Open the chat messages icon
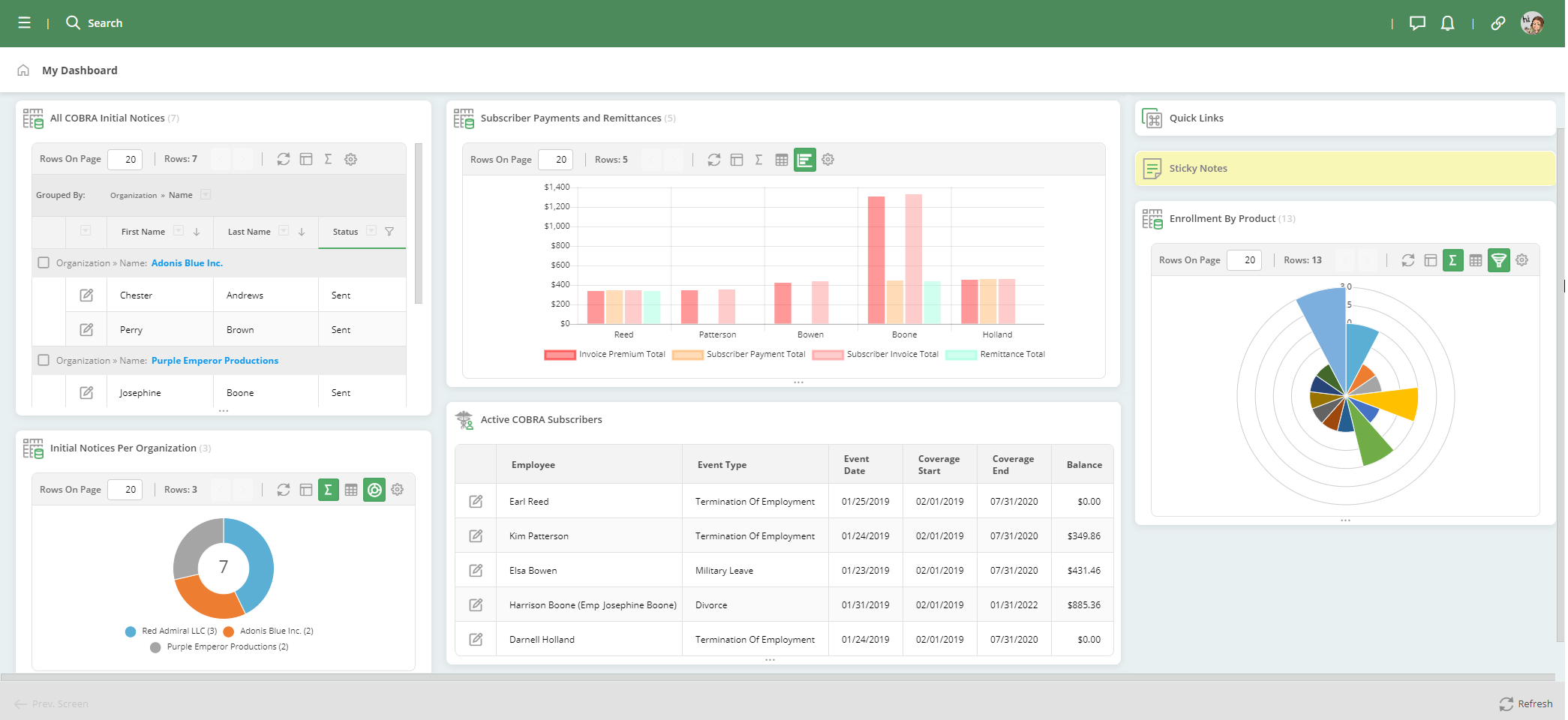The height and width of the screenshot is (720, 1568). pos(1416,23)
